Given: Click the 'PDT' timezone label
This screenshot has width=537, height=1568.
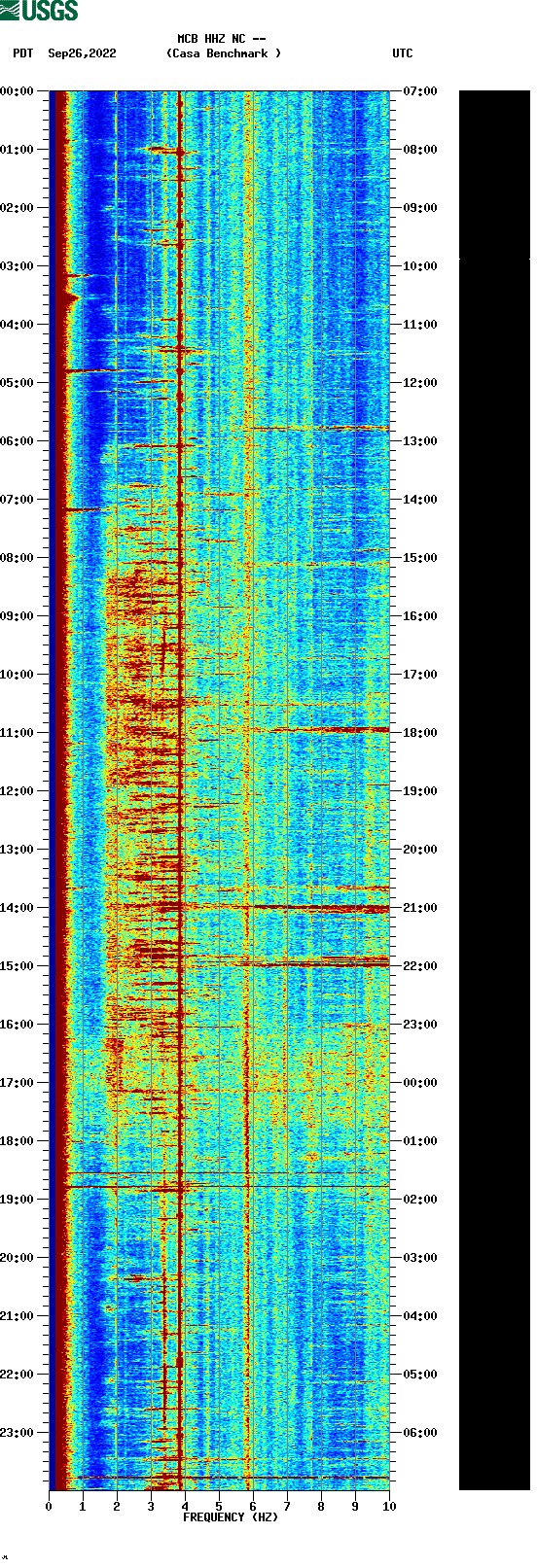Looking at the screenshot, I should click(x=23, y=53).
